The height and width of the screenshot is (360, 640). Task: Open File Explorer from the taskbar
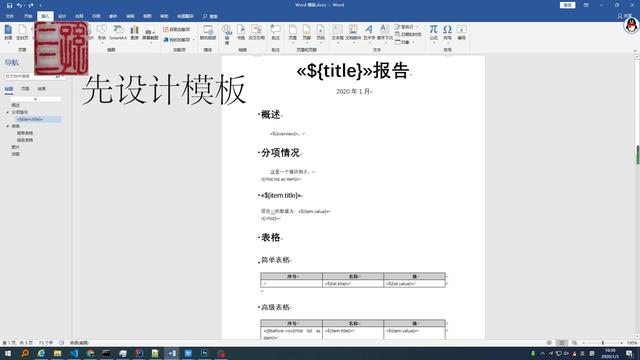point(57,353)
